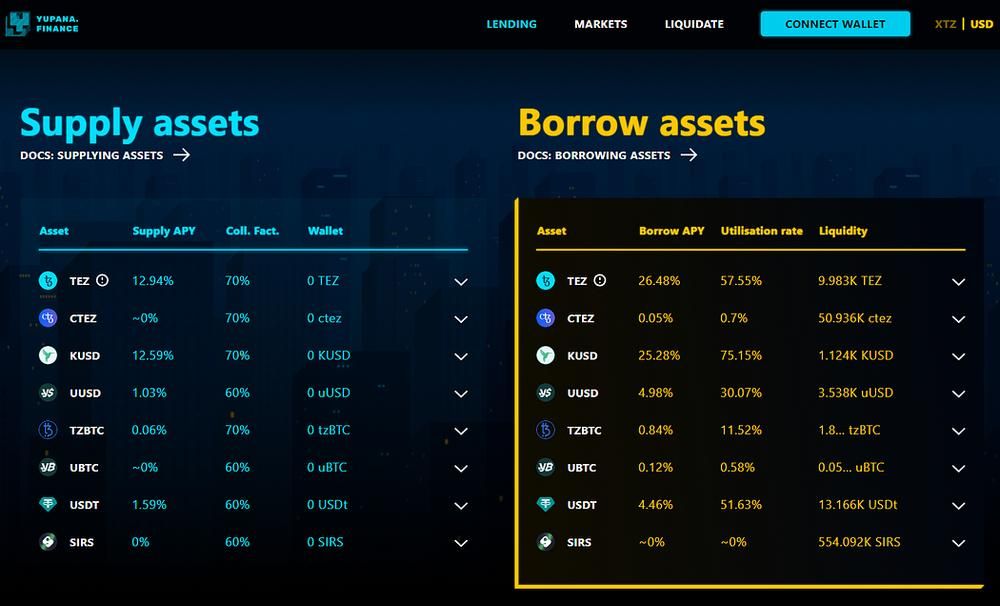The height and width of the screenshot is (606, 1000).
Task: Click the CTEZ coin icon under Borrow assets
Action: (546, 318)
